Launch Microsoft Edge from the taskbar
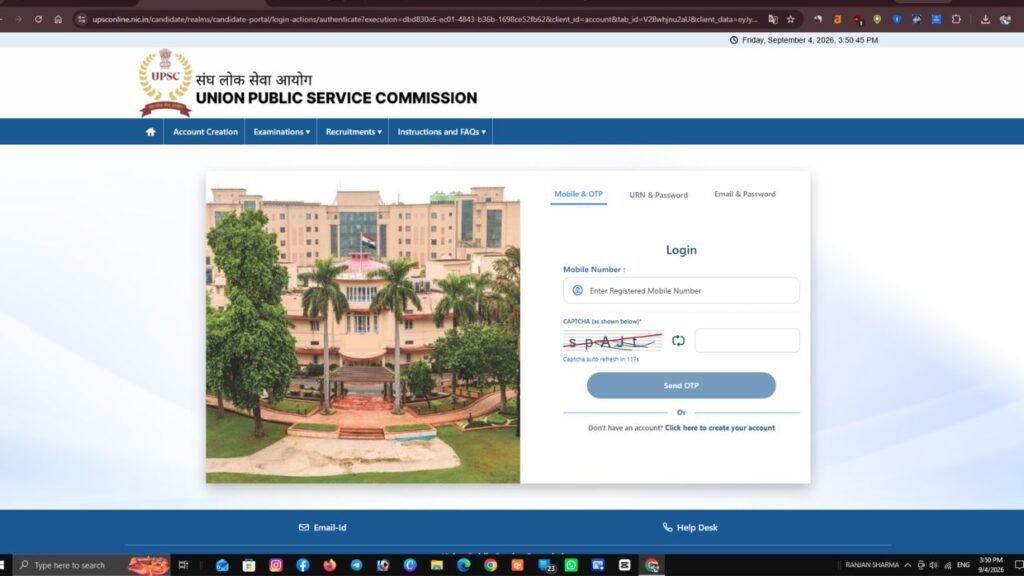Viewport: 1024px width, 576px height. tap(464, 565)
